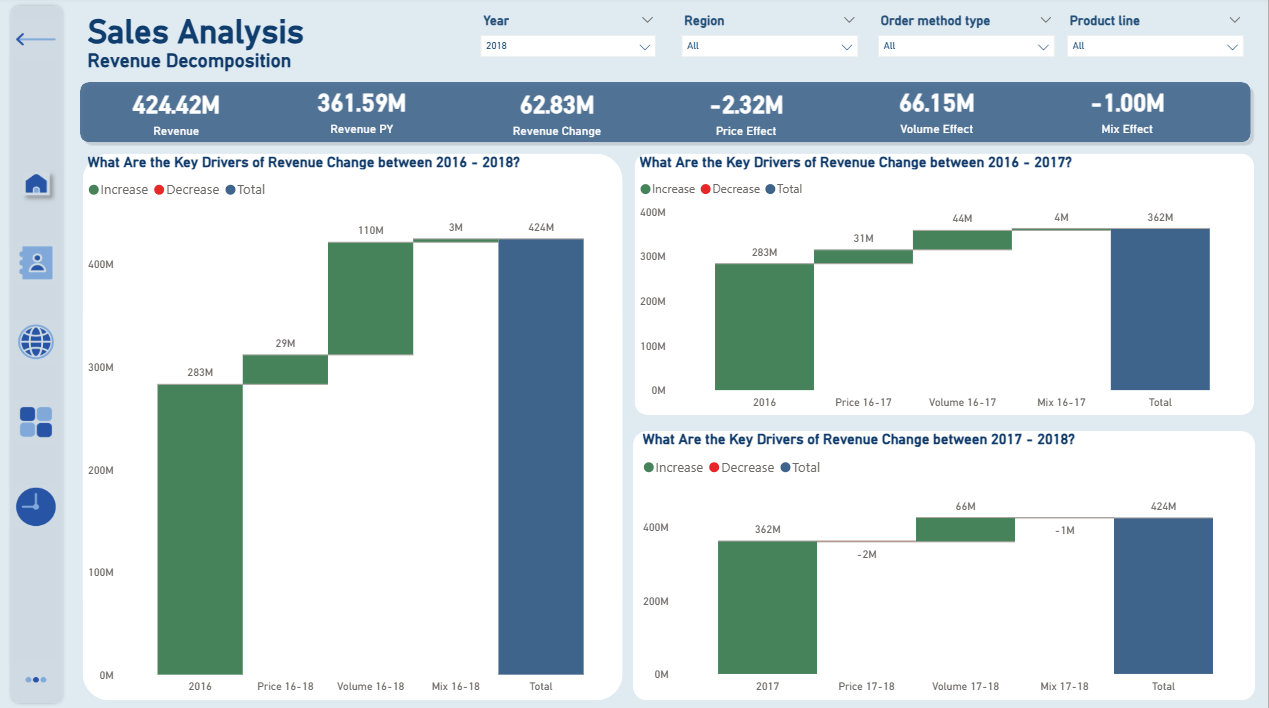Go to the home page icon
1269x708 pixels.
click(x=36, y=184)
